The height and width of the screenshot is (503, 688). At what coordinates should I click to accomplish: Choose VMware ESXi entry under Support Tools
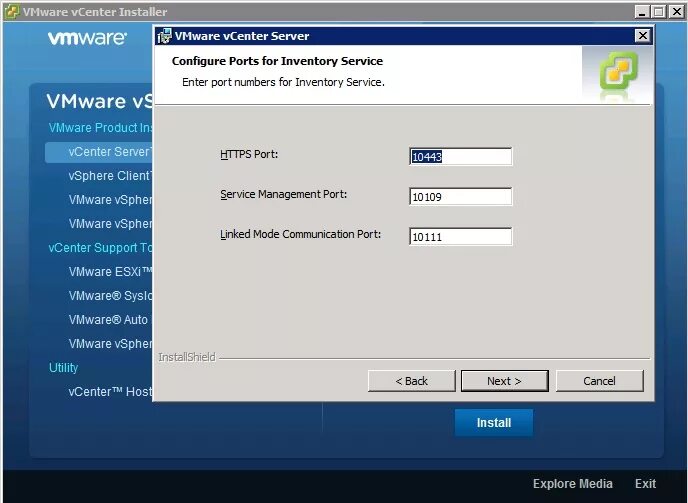click(x=110, y=272)
